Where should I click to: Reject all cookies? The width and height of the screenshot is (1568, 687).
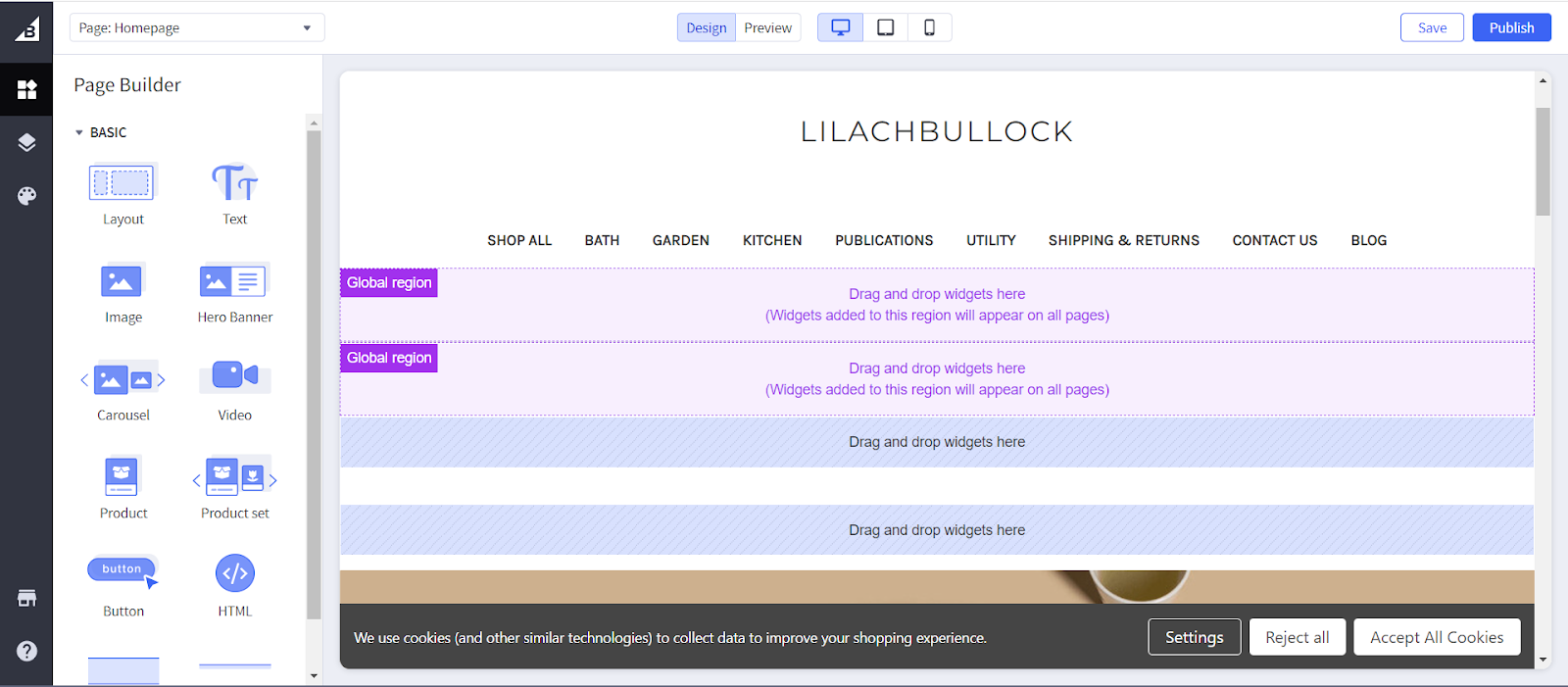[1297, 637]
